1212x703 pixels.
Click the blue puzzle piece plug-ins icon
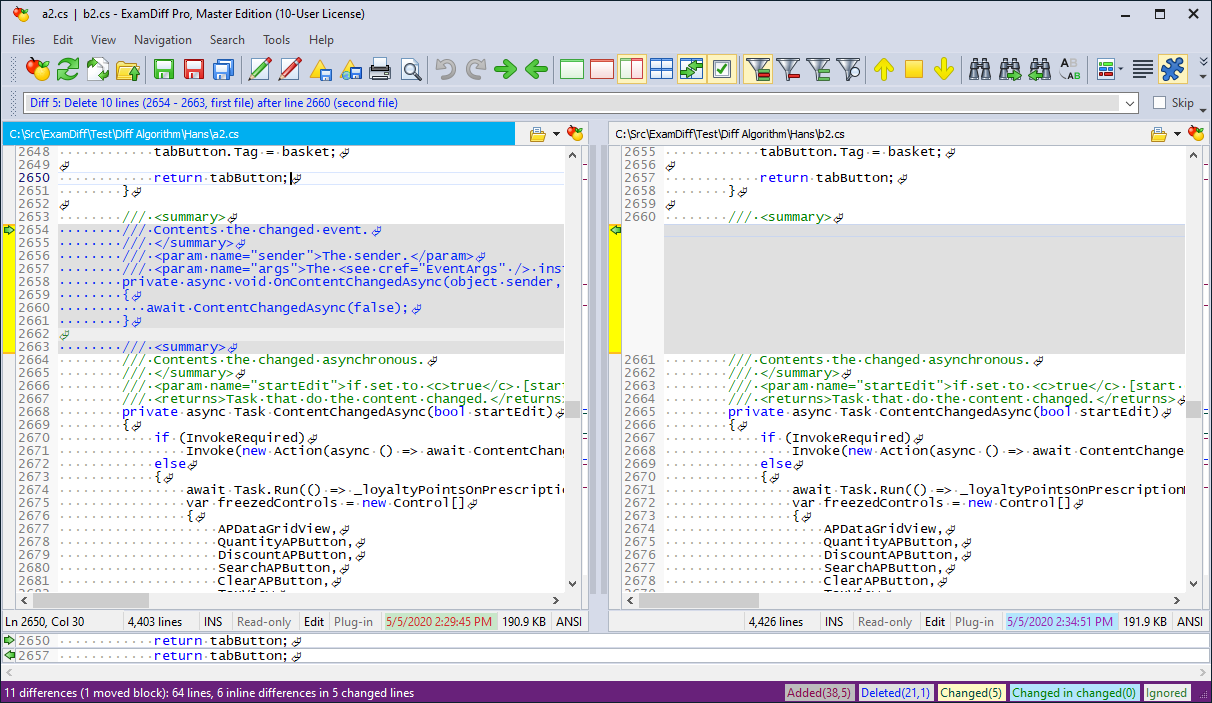(1173, 69)
